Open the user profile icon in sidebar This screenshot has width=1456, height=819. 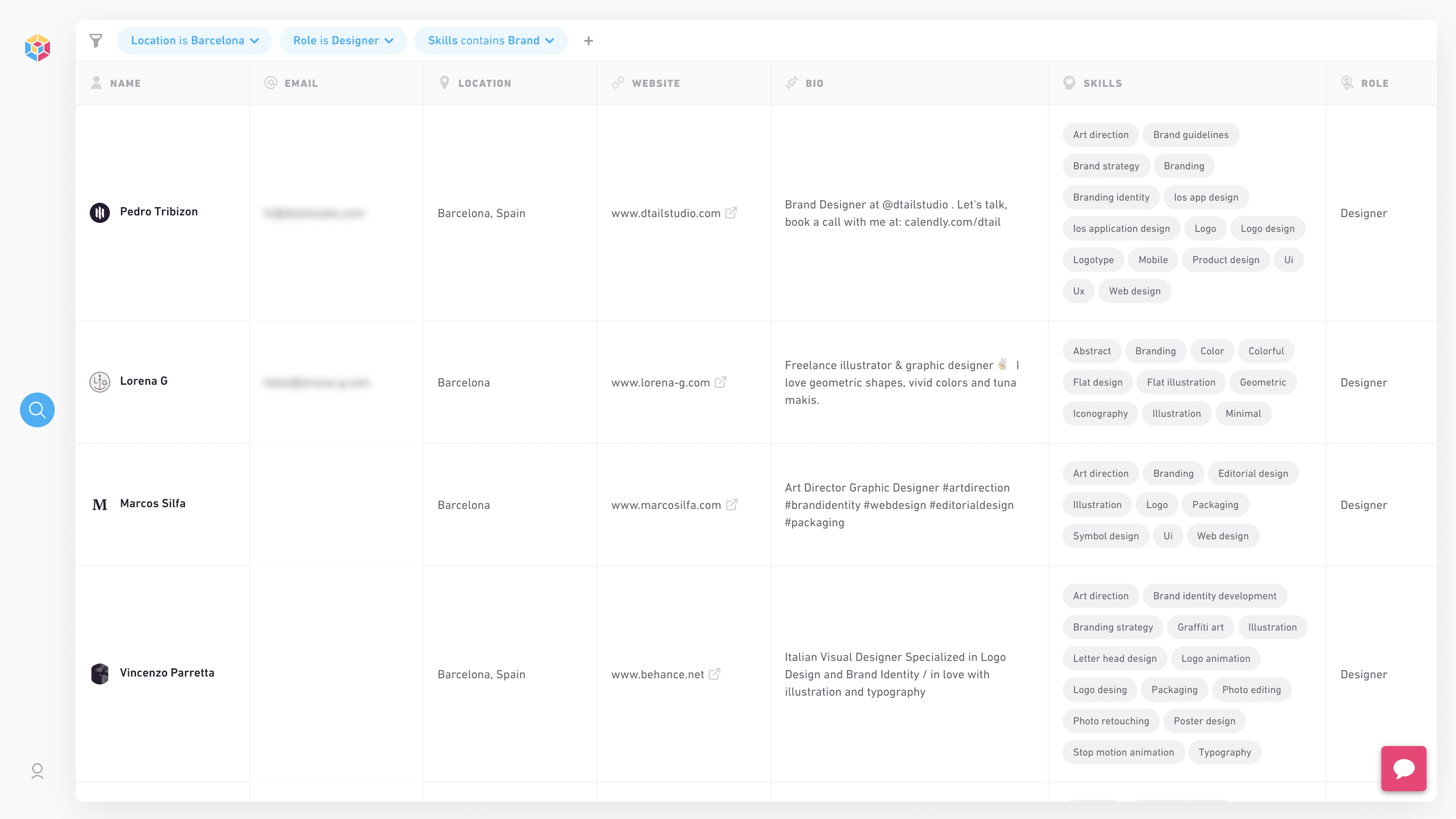pyautogui.click(x=37, y=771)
